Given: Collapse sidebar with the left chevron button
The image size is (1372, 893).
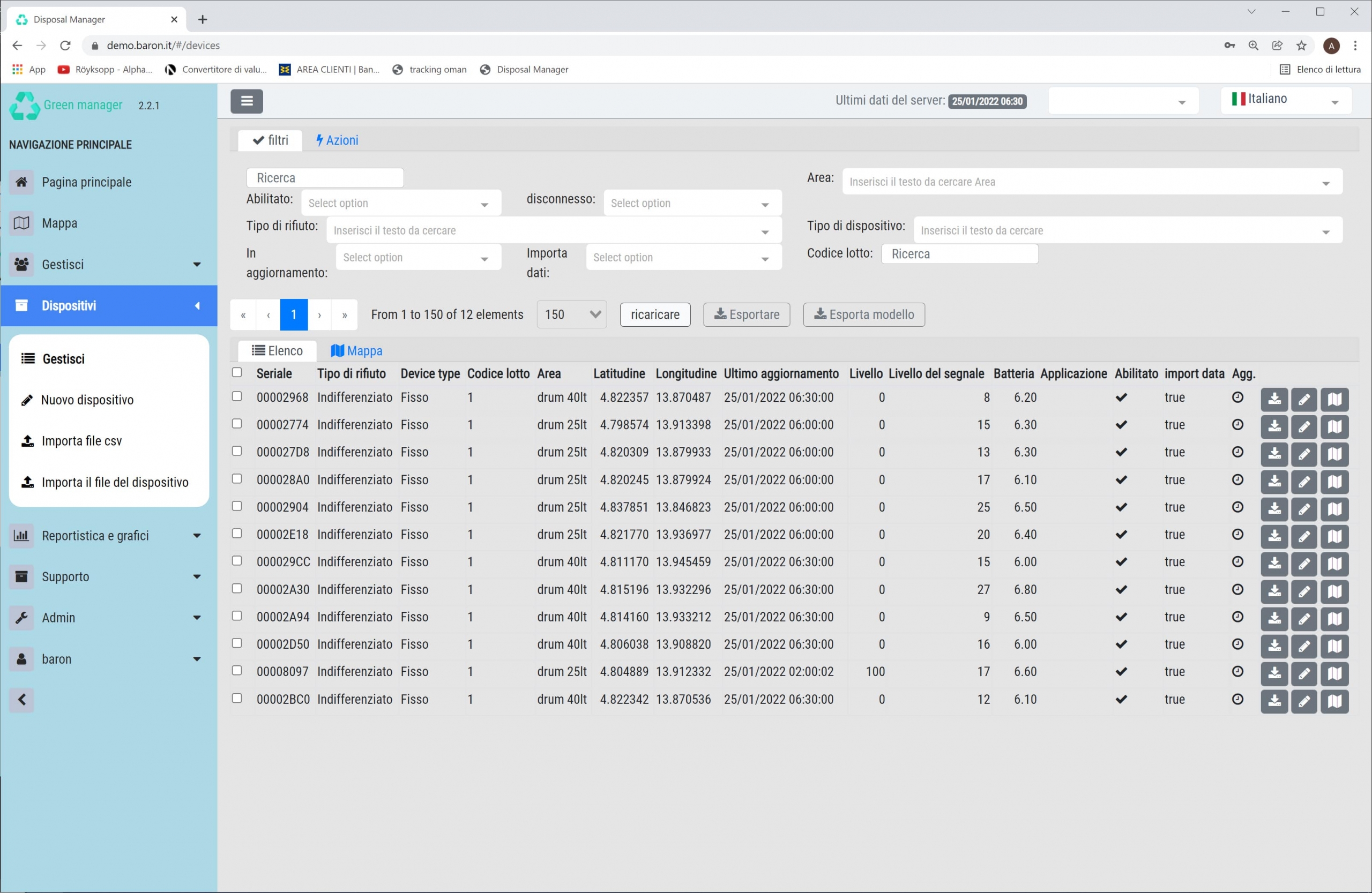Looking at the screenshot, I should [x=22, y=700].
